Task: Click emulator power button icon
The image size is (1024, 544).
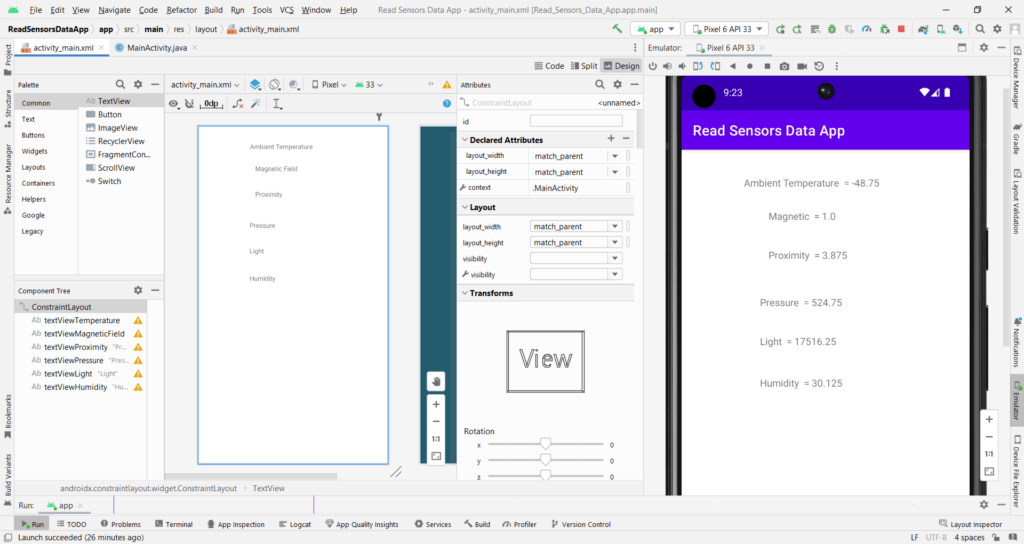Action: [x=652, y=66]
